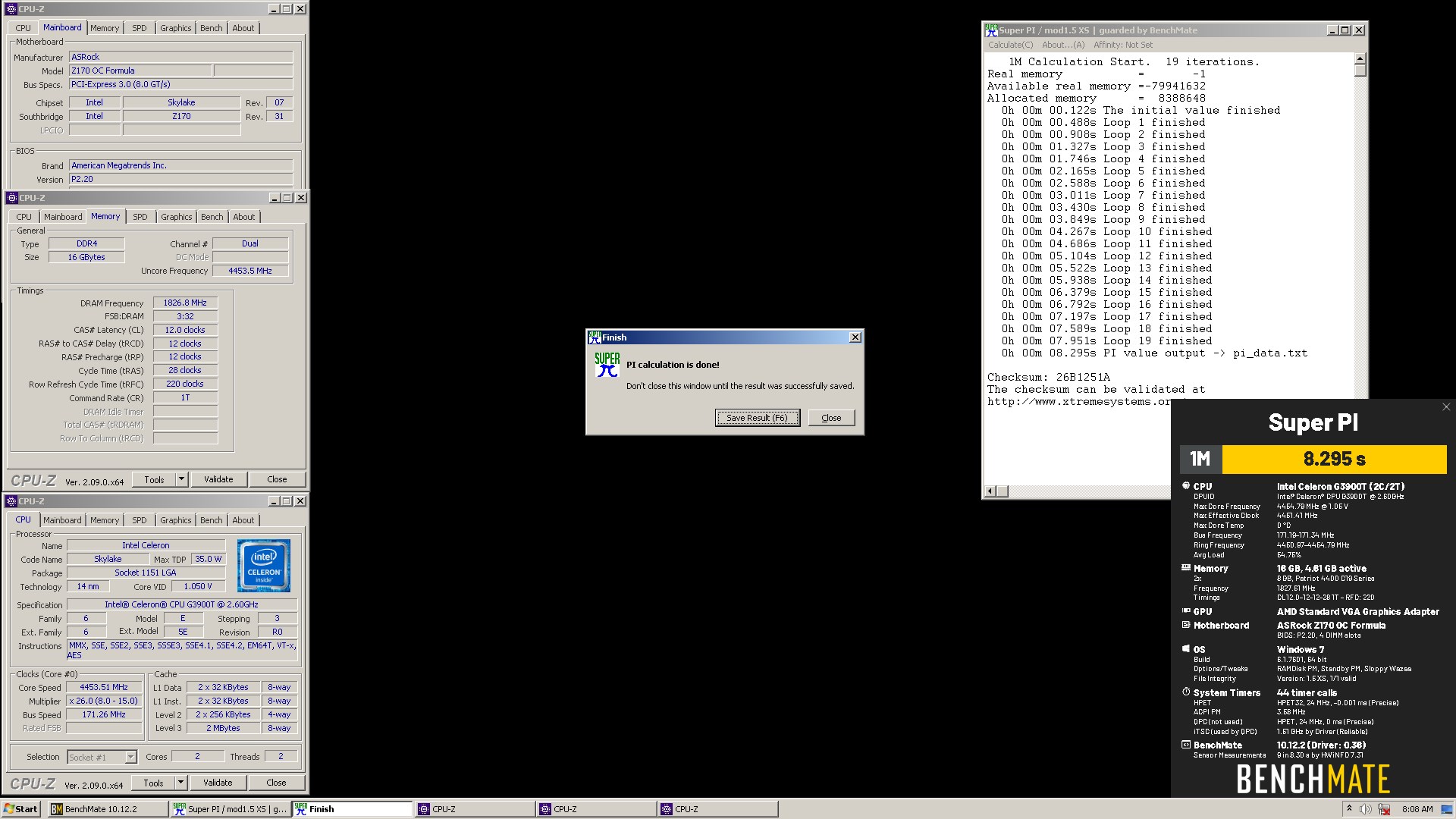
Task: Show hidden tray icons arrow
Action: coord(1348,808)
